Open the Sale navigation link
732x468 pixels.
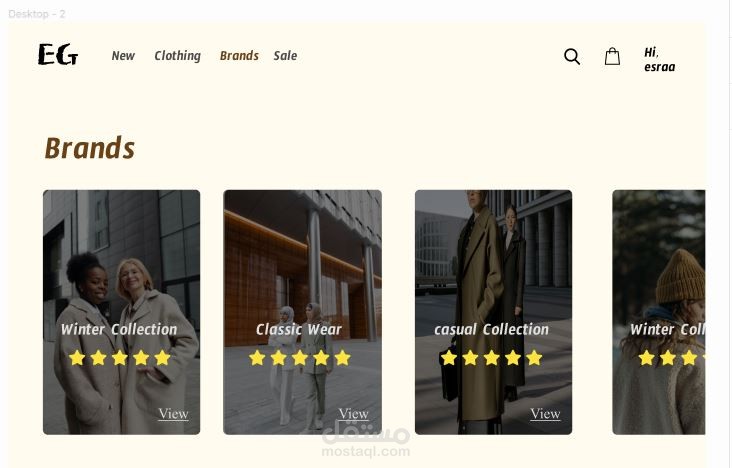285,56
